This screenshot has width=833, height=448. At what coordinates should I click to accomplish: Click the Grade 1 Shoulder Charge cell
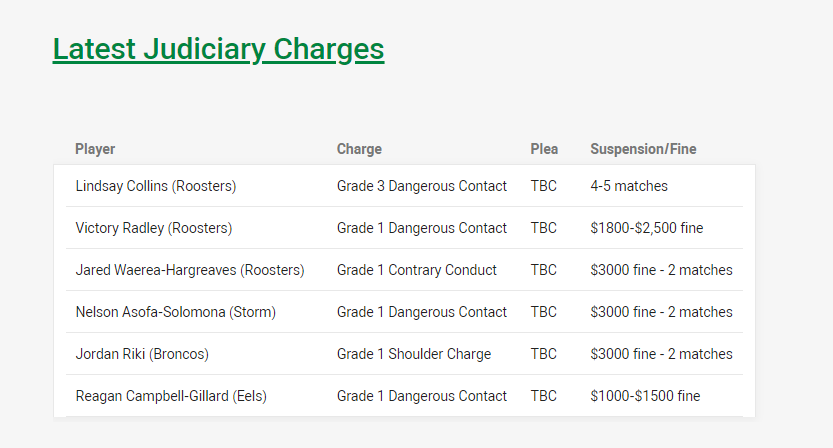click(414, 354)
